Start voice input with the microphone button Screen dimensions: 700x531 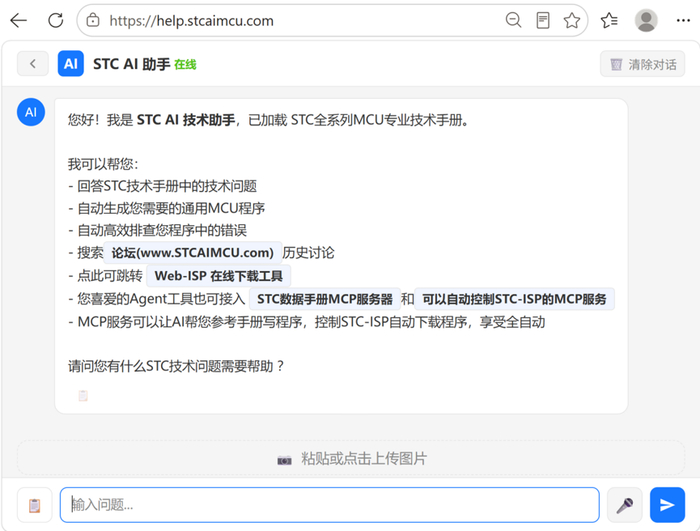tap(625, 505)
